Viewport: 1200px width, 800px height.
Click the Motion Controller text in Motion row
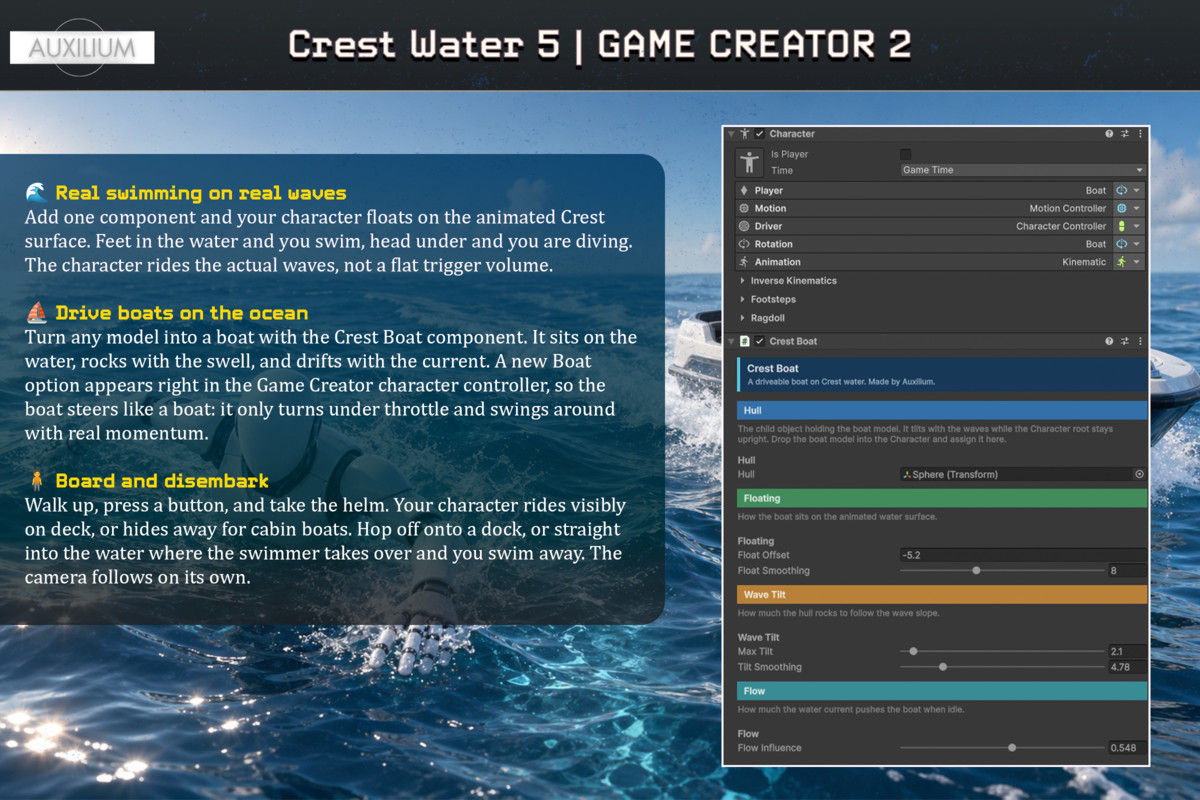(1068, 208)
